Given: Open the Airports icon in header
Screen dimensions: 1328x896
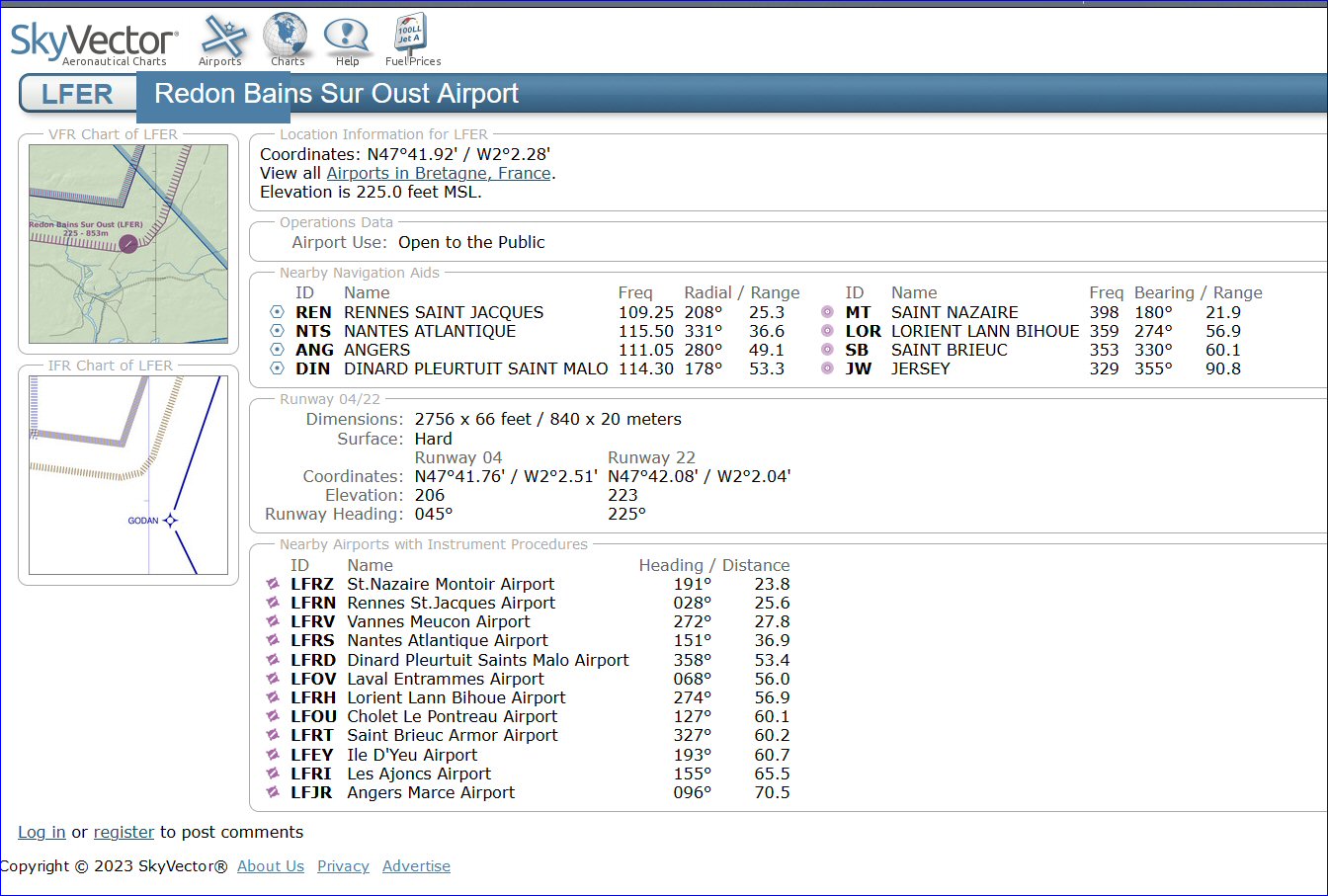Looking at the screenshot, I should (221, 40).
